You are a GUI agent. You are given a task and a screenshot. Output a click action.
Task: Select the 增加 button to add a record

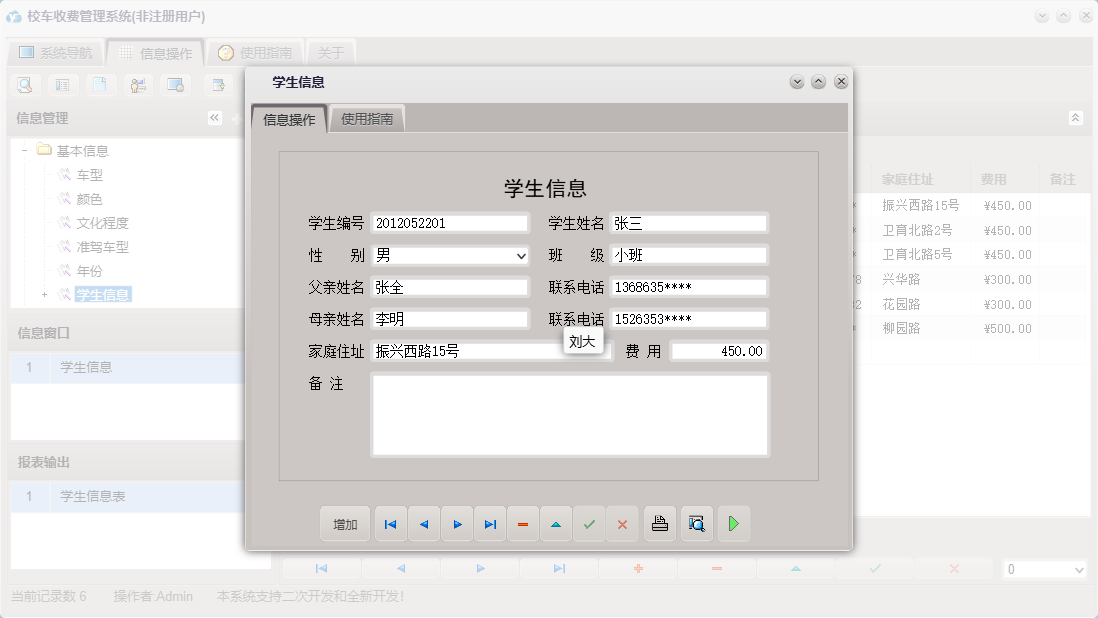[x=344, y=523]
